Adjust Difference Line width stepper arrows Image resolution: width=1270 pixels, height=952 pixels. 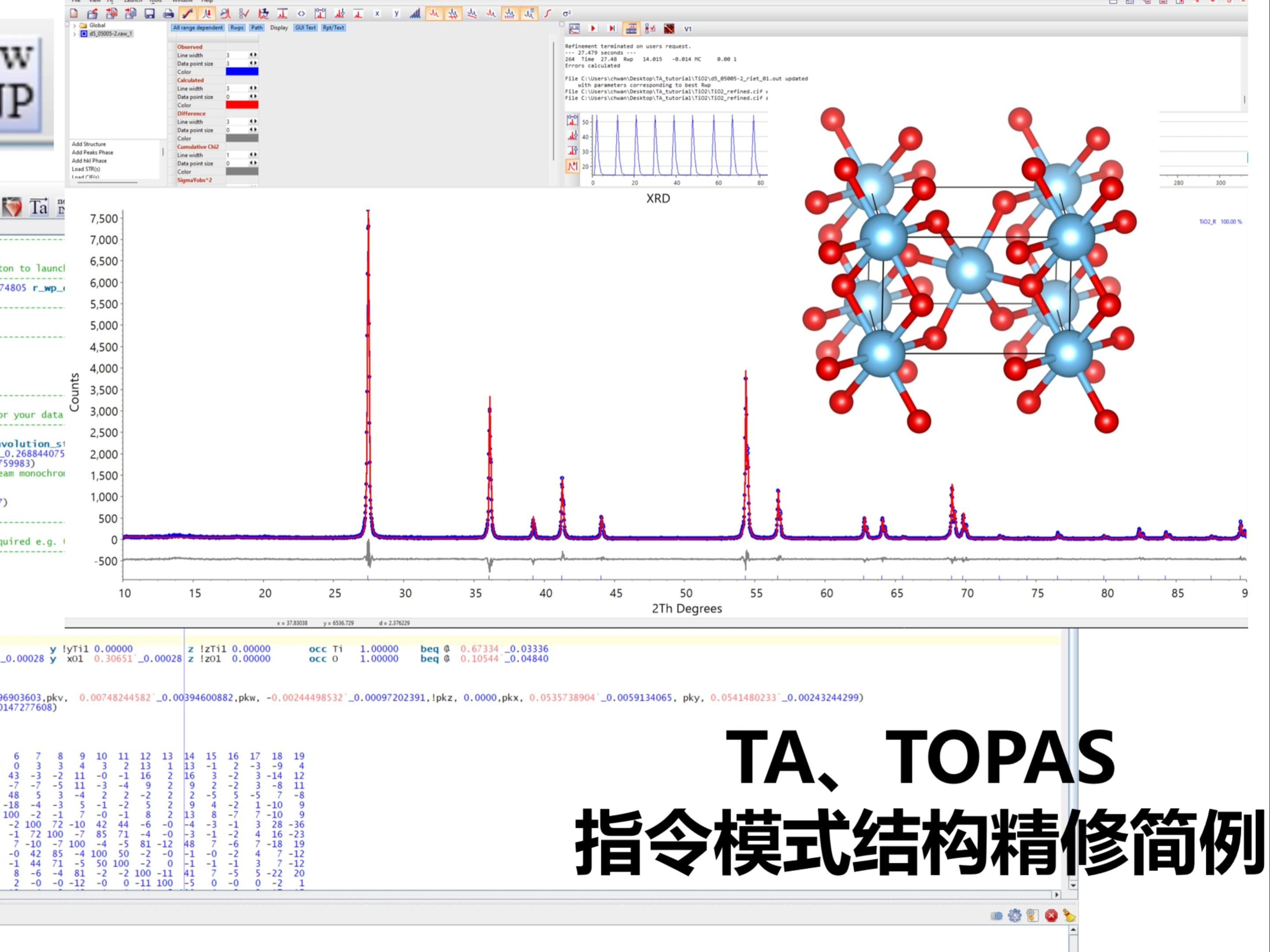click(253, 122)
